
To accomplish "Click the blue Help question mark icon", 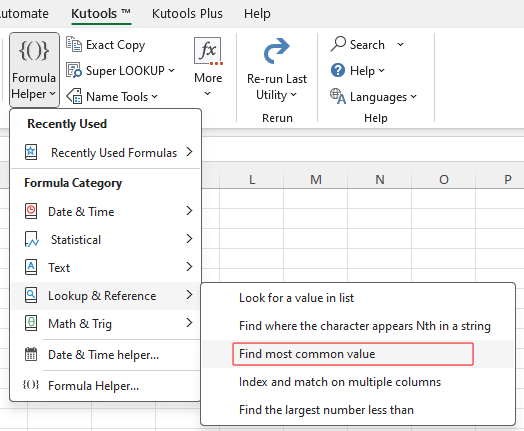I will [x=338, y=70].
